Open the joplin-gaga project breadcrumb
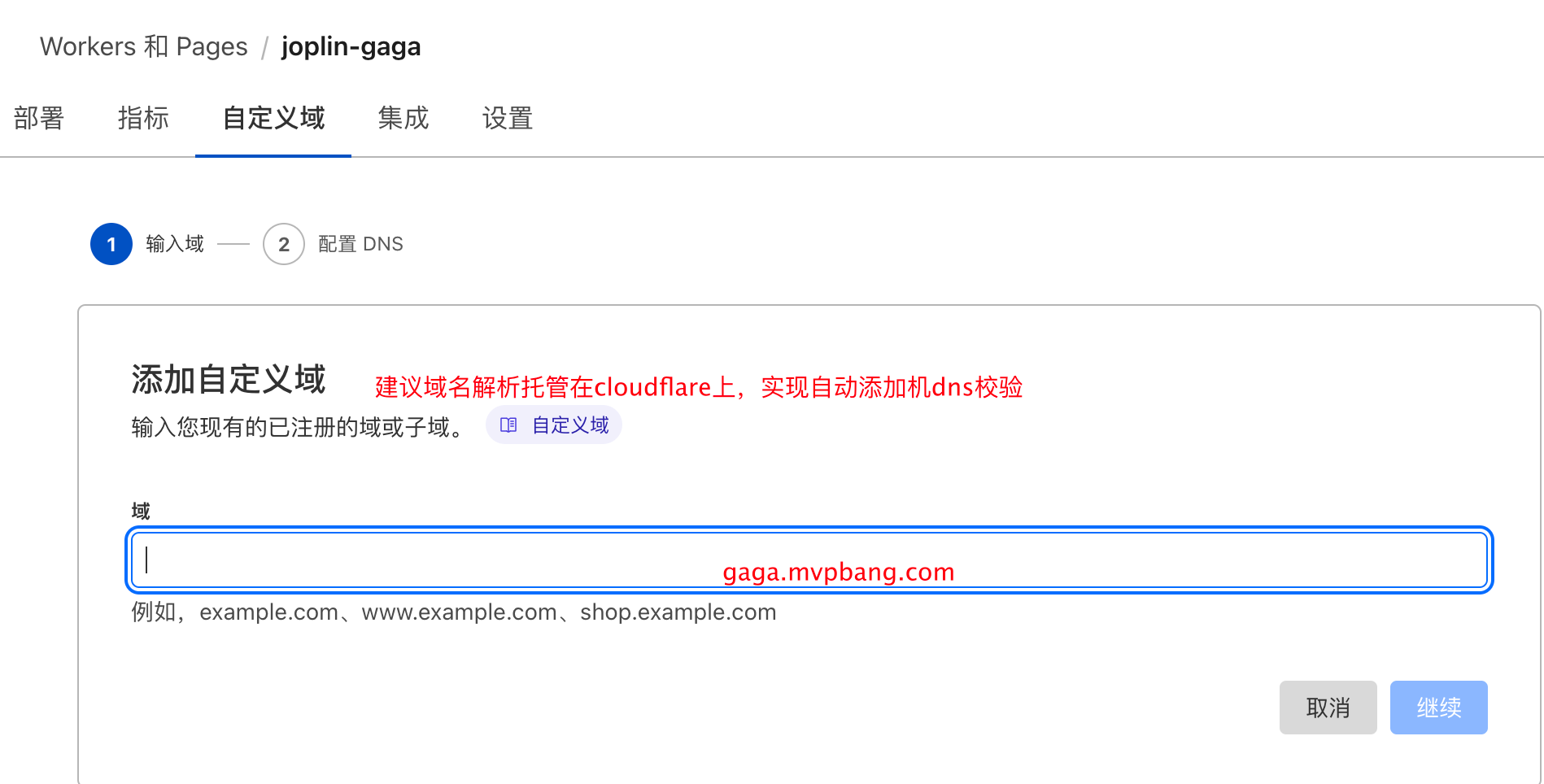The width and height of the screenshot is (1544, 784). [x=351, y=46]
